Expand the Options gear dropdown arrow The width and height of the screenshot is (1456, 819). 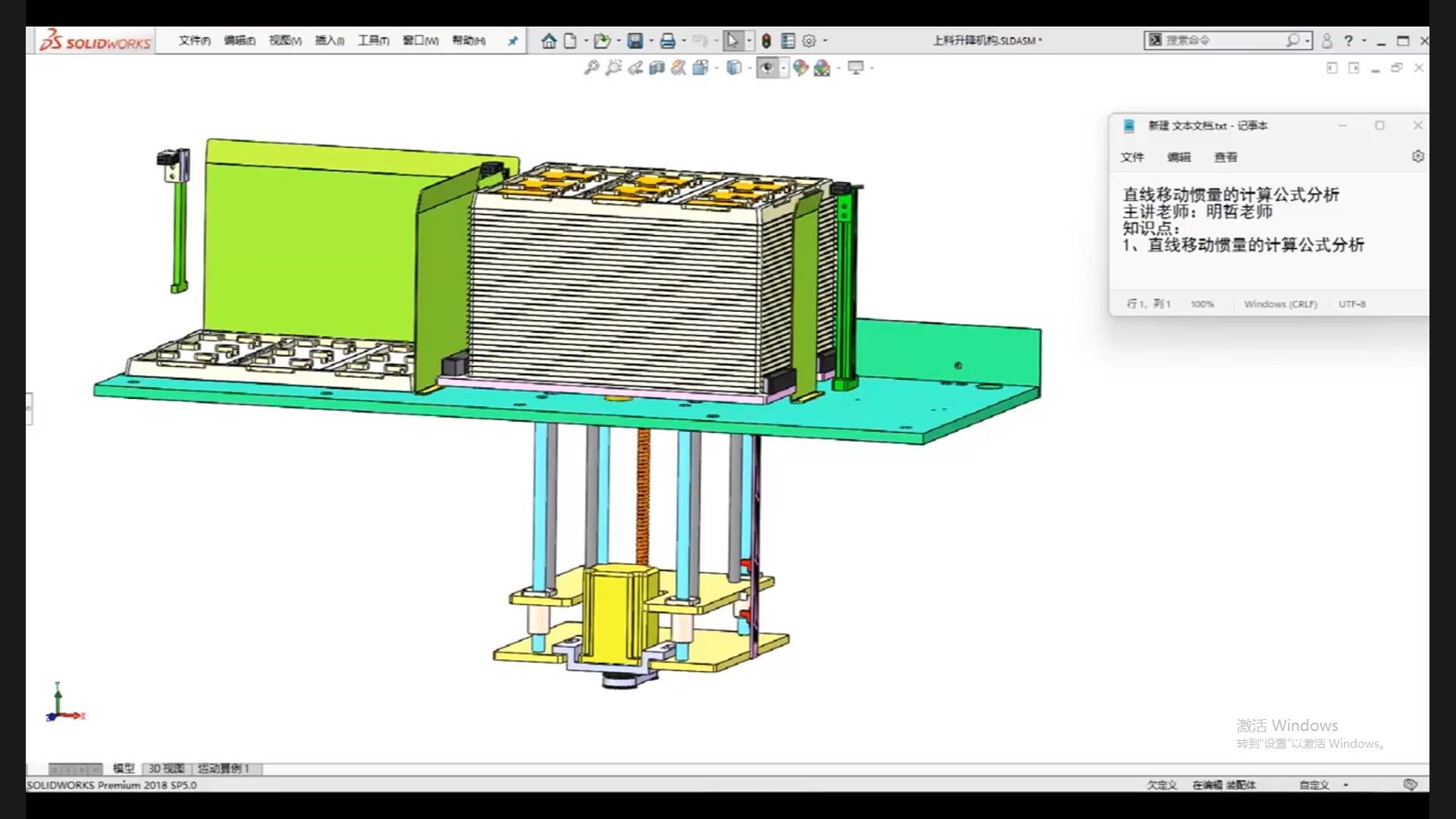tap(825, 41)
